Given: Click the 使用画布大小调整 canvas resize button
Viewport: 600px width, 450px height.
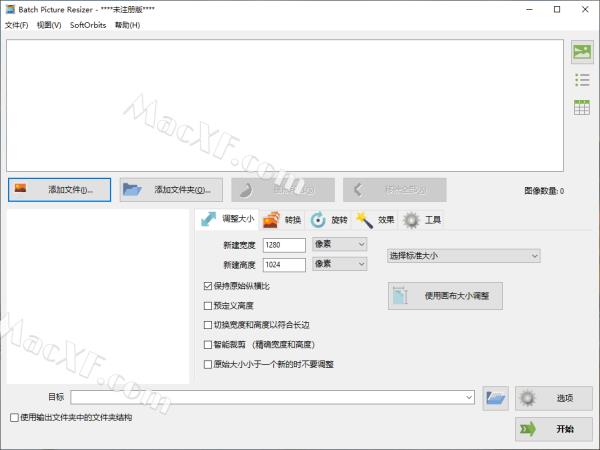Looking at the screenshot, I should [x=445, y=296].
